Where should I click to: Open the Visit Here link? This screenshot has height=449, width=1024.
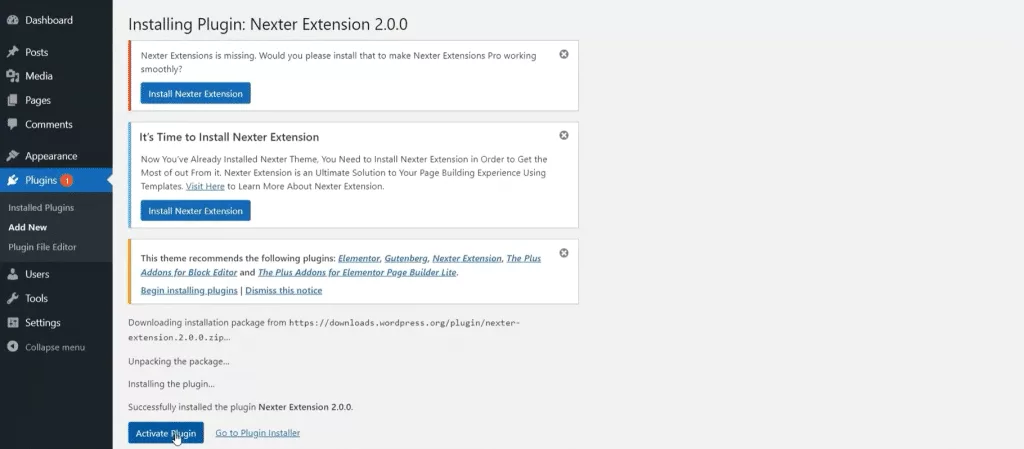click(x=205, y=186)
